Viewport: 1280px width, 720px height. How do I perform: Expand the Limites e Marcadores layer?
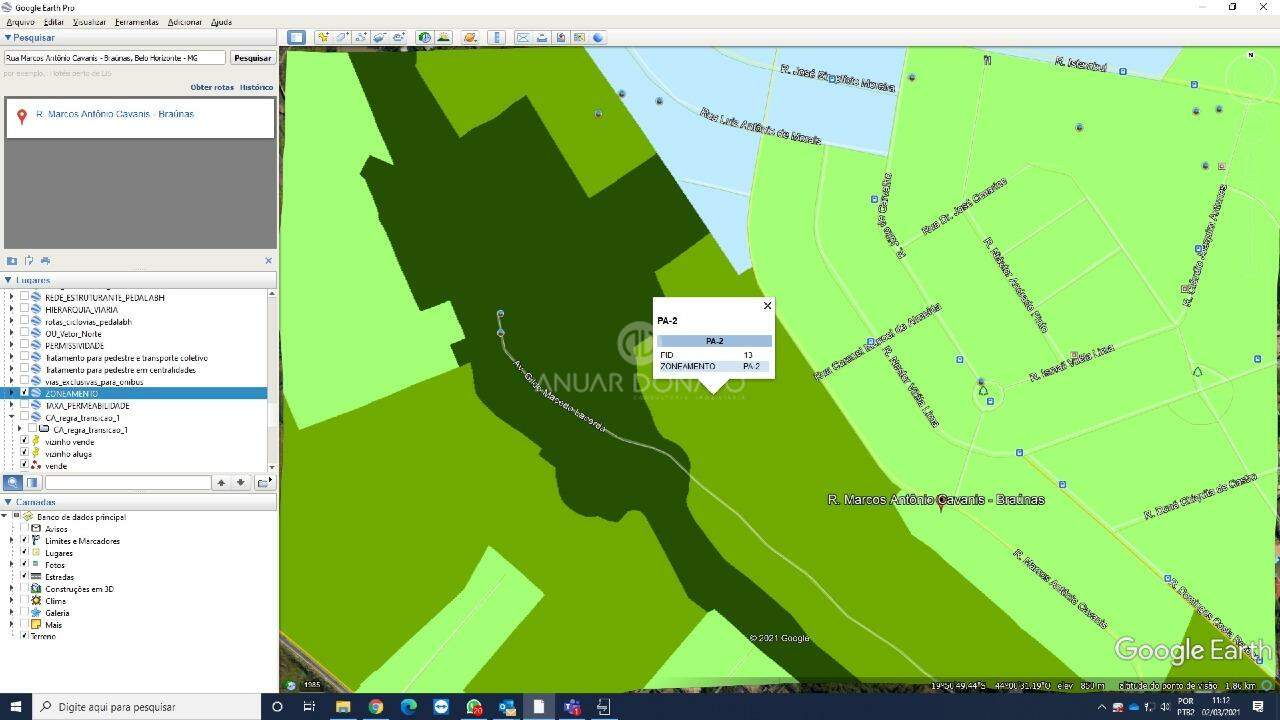click(12, 541)
